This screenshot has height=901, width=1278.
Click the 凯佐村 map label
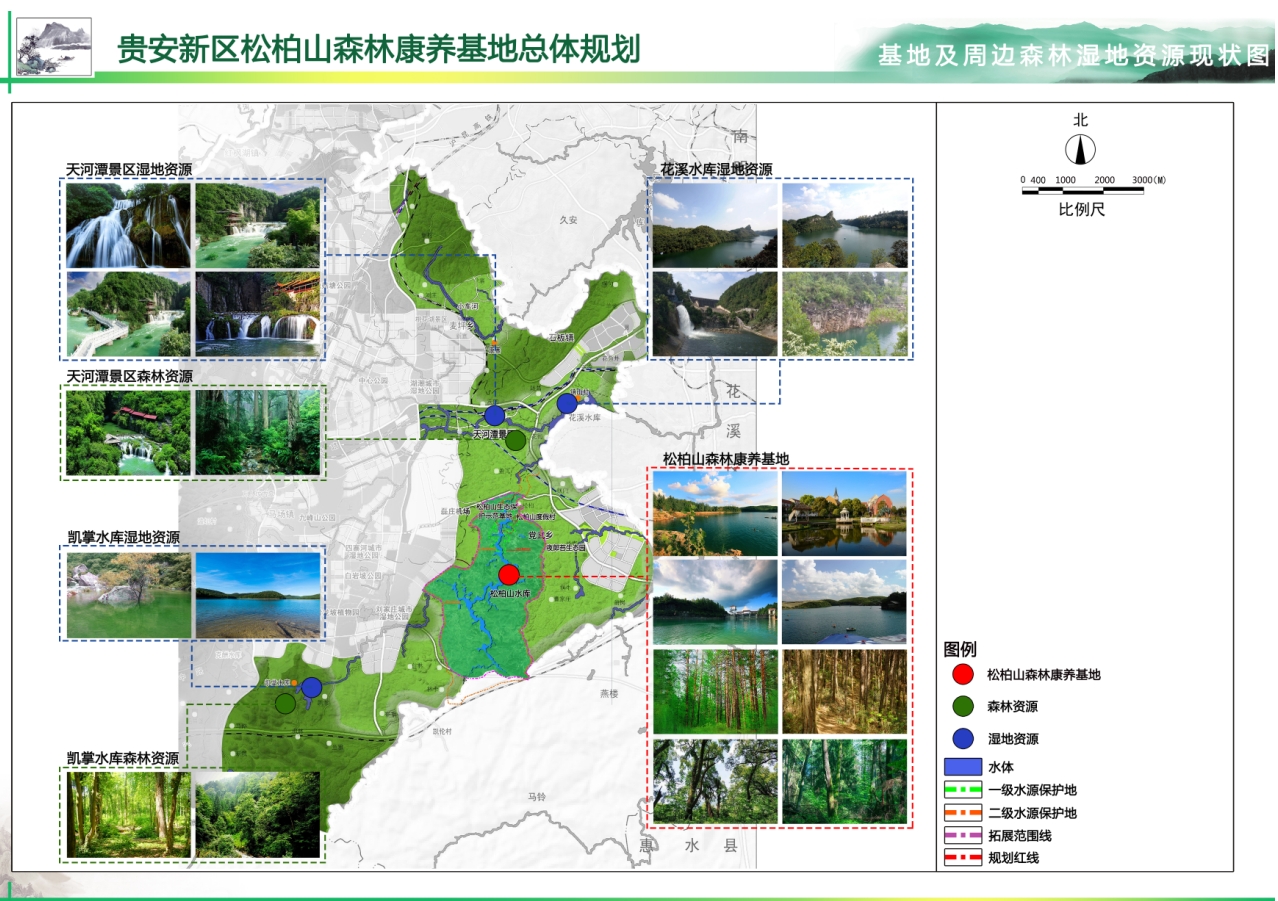(442, 731)
